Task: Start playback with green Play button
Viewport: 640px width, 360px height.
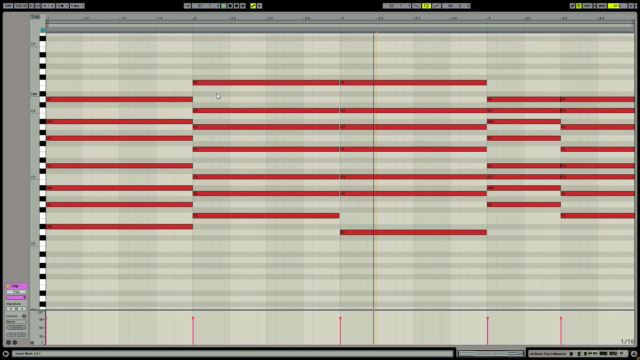Action: 224,6
